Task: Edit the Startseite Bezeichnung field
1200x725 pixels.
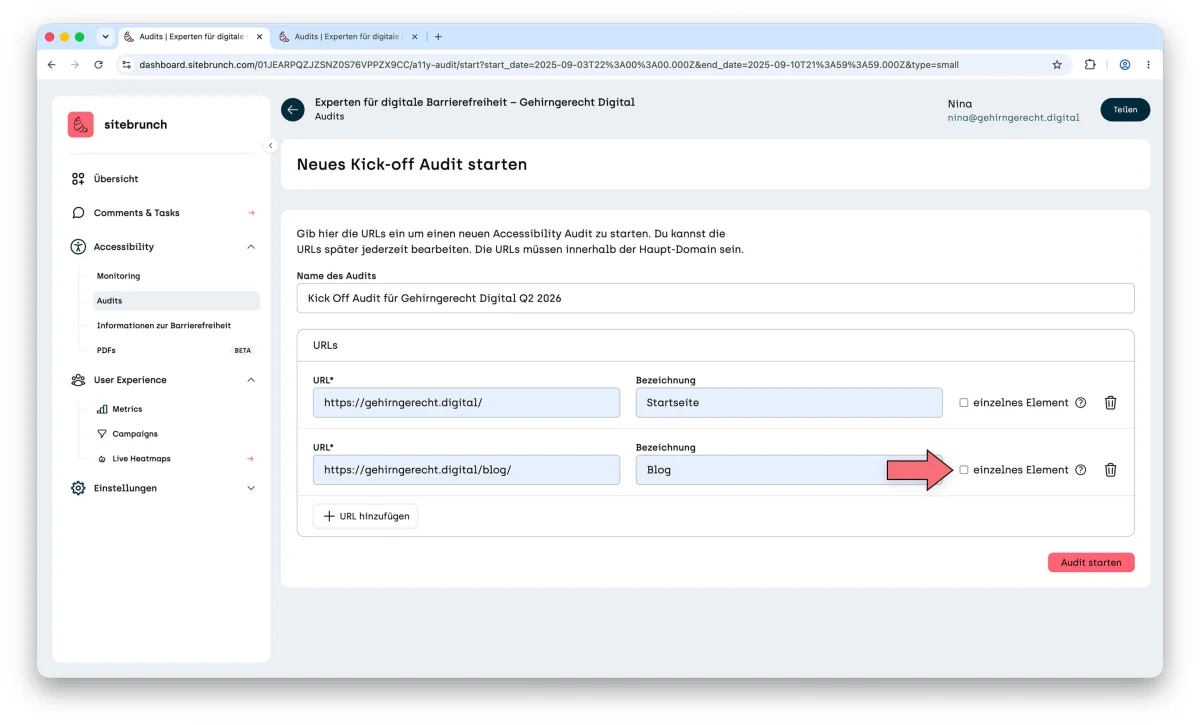Action: [x=789, y=403]
